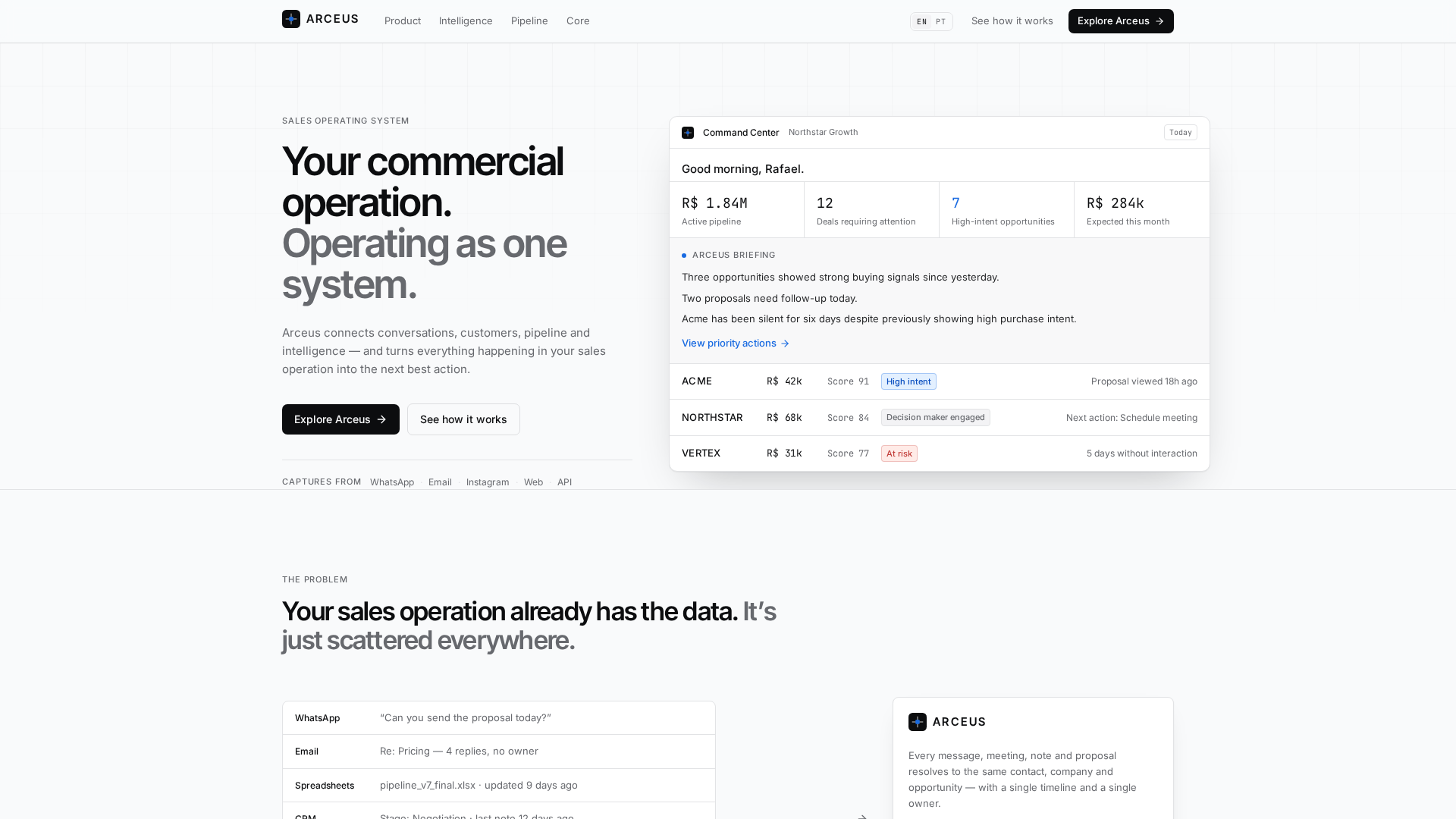The width and height of the screenshot is (1456, 819).
Task: Click Web in captures list
Action: [533, 482]
